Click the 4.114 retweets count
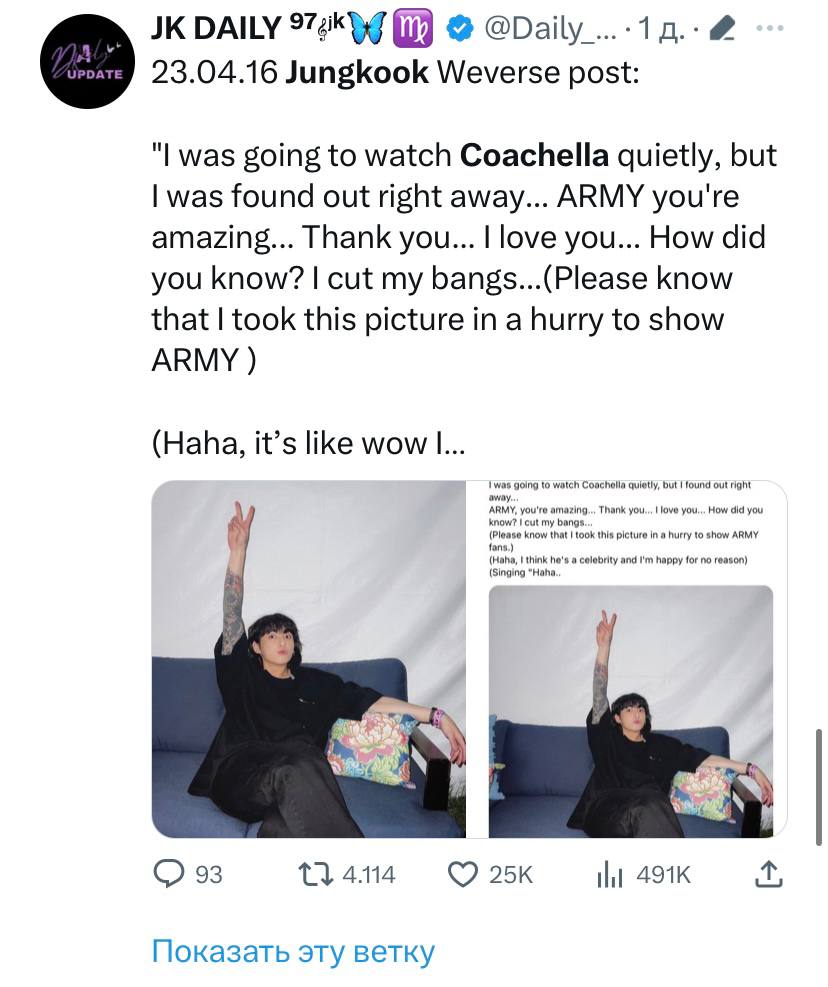Viewport: 828px width, 987px height. tap(368, 875)
